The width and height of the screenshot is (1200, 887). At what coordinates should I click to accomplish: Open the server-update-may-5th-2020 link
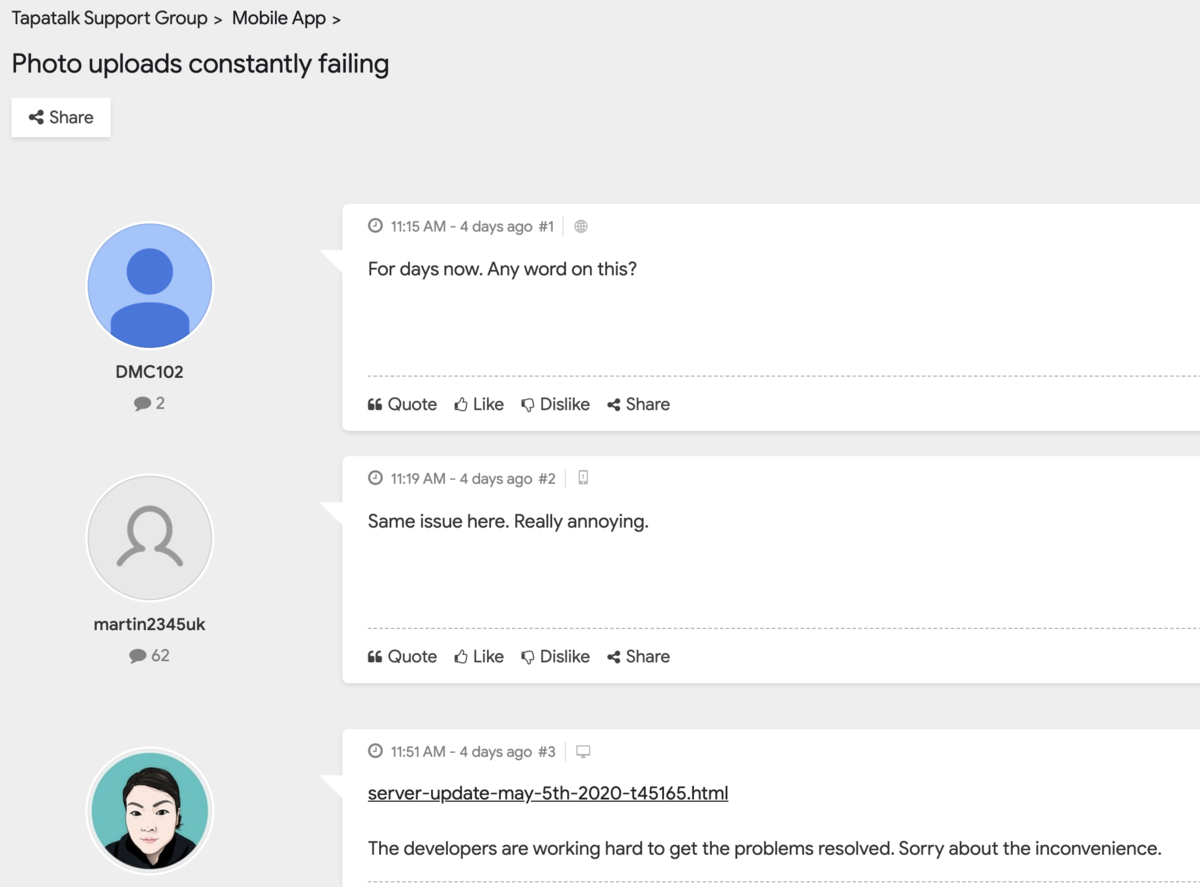point(548,793)
